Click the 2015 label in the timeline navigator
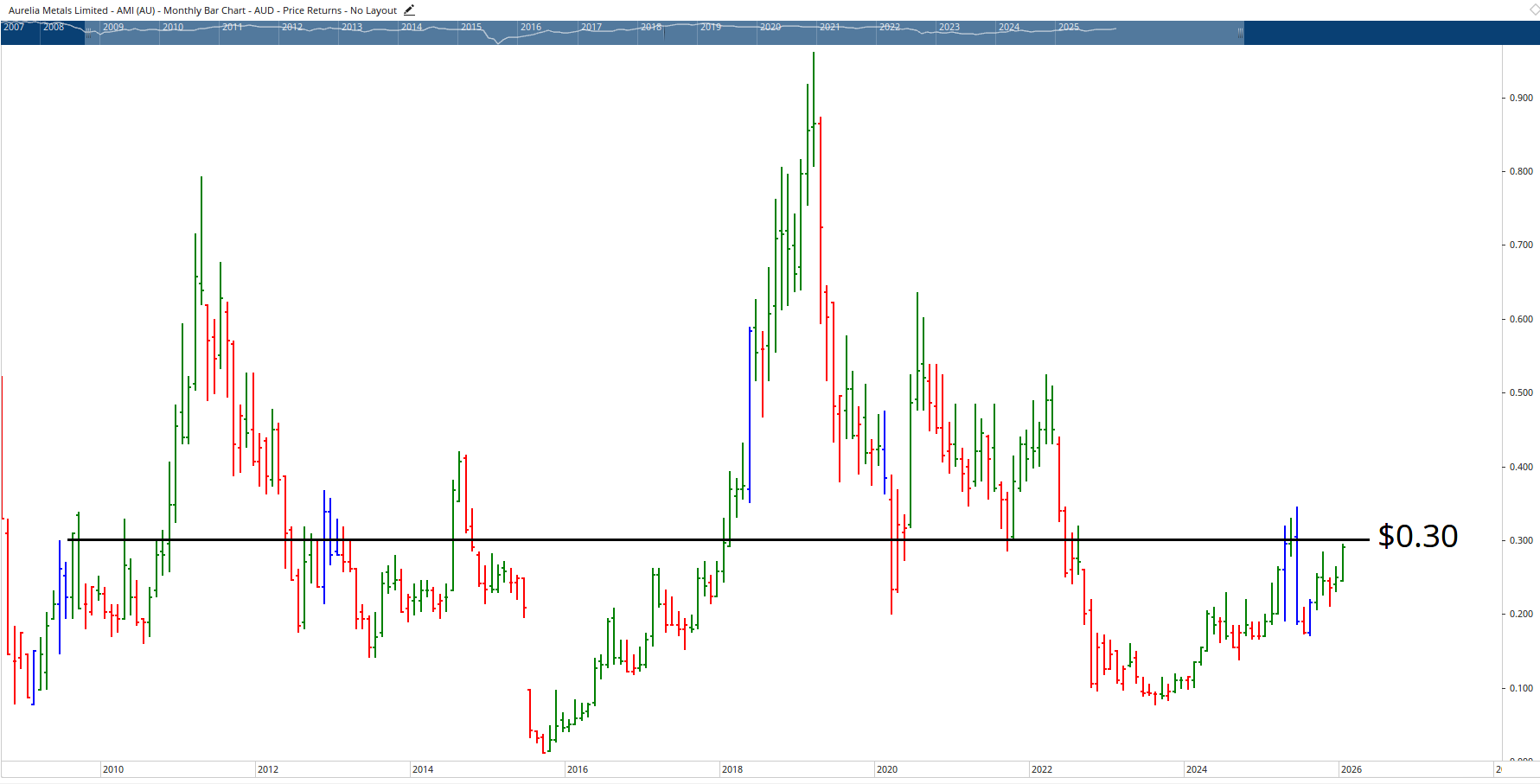 tap(471, 27)
